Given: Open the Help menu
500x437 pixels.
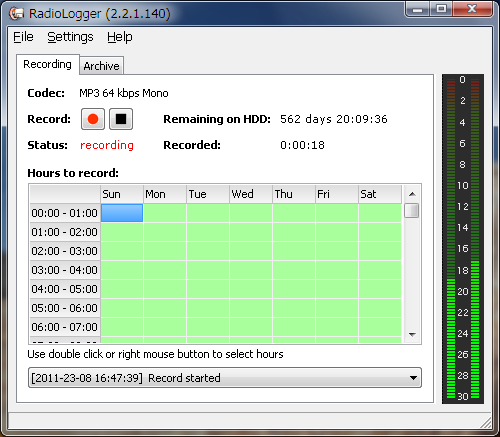Looking at the screenshot, I should point(120,37).
